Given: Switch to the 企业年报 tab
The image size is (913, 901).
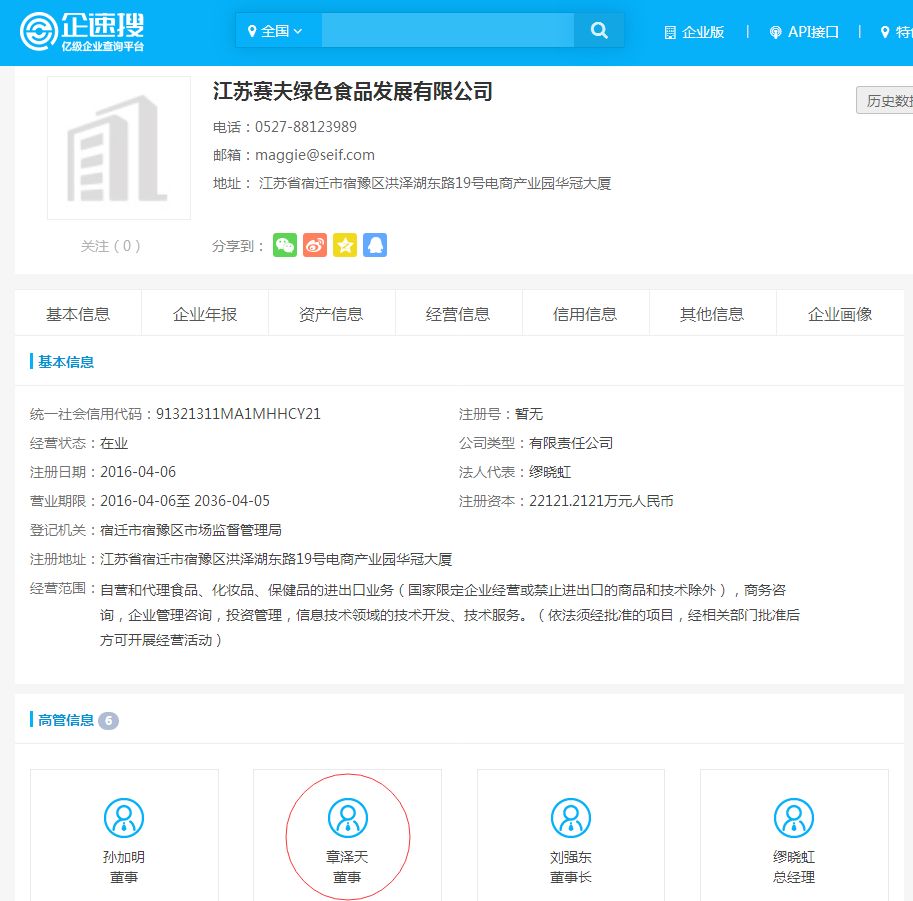Looking at the screenshot, I should 204,313.
